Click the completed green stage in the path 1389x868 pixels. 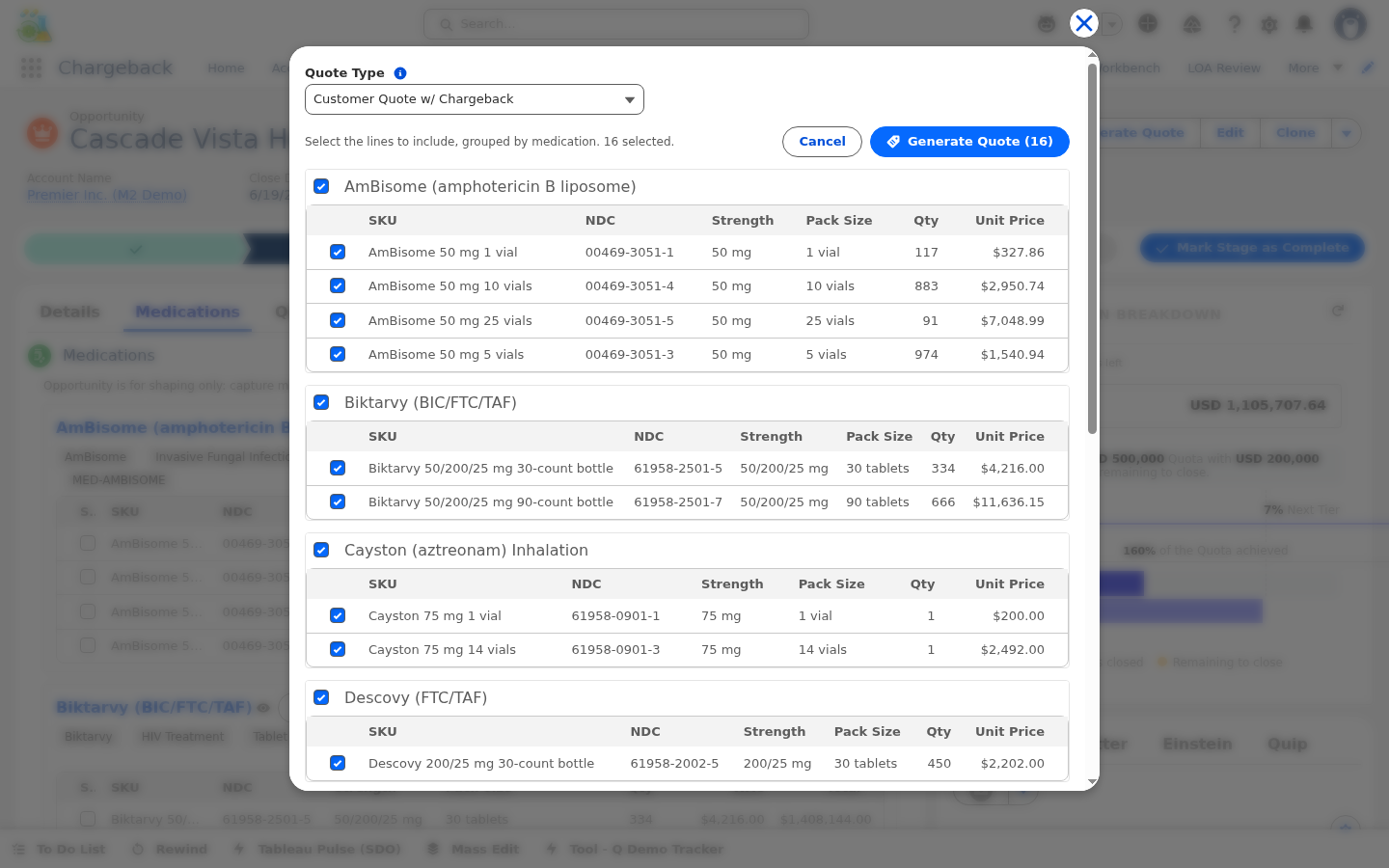click(x=135, y=249)
